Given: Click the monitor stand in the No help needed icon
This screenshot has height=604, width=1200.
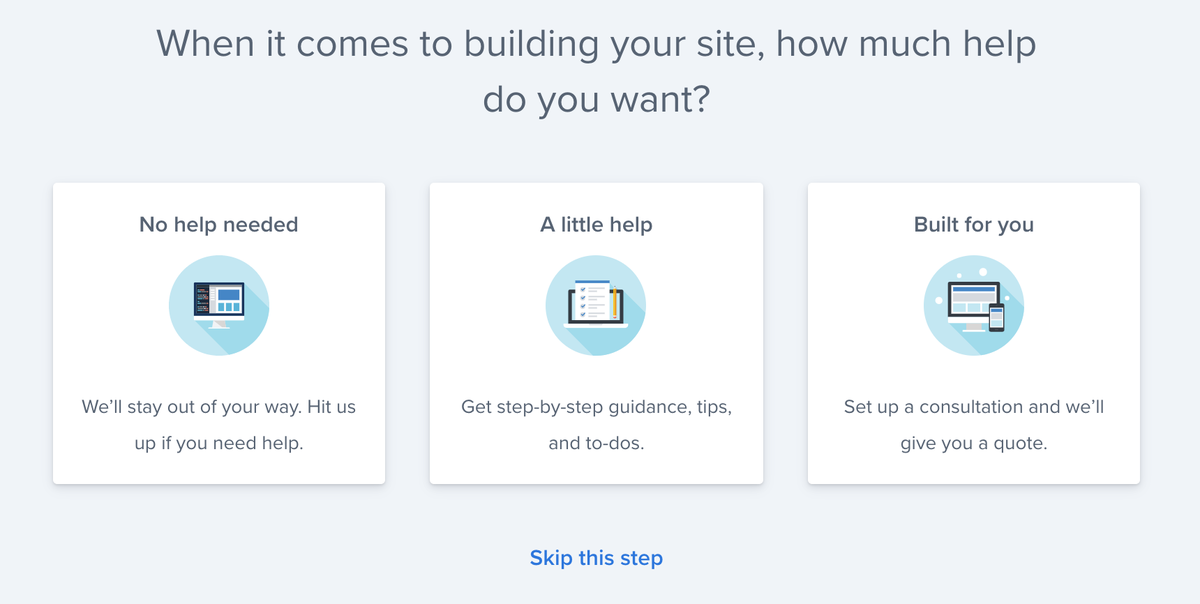Looking at the screenshot, I should point(219,323).
